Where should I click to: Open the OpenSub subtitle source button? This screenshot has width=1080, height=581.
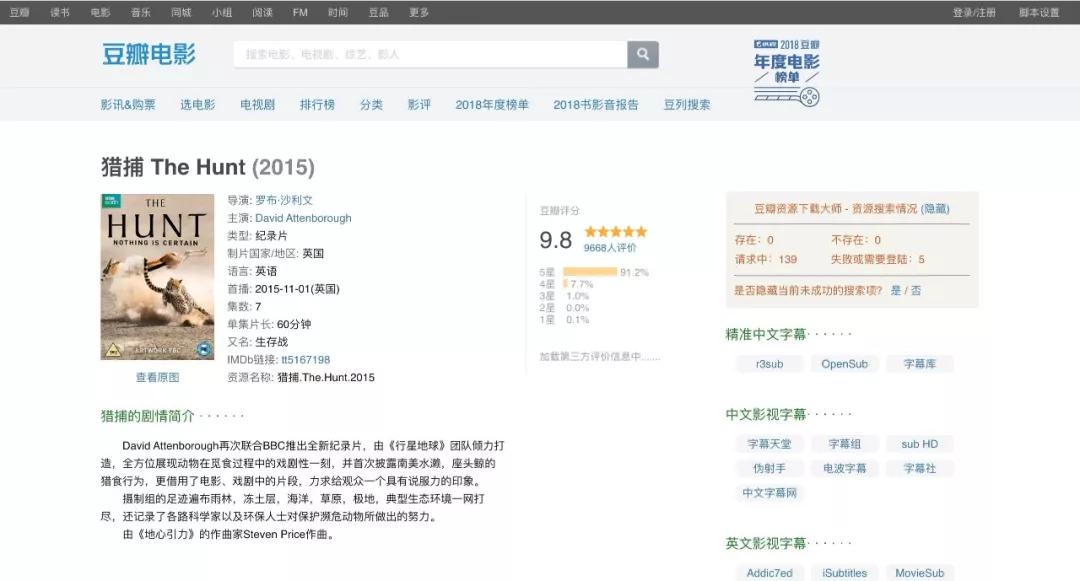tap(844, 364)
